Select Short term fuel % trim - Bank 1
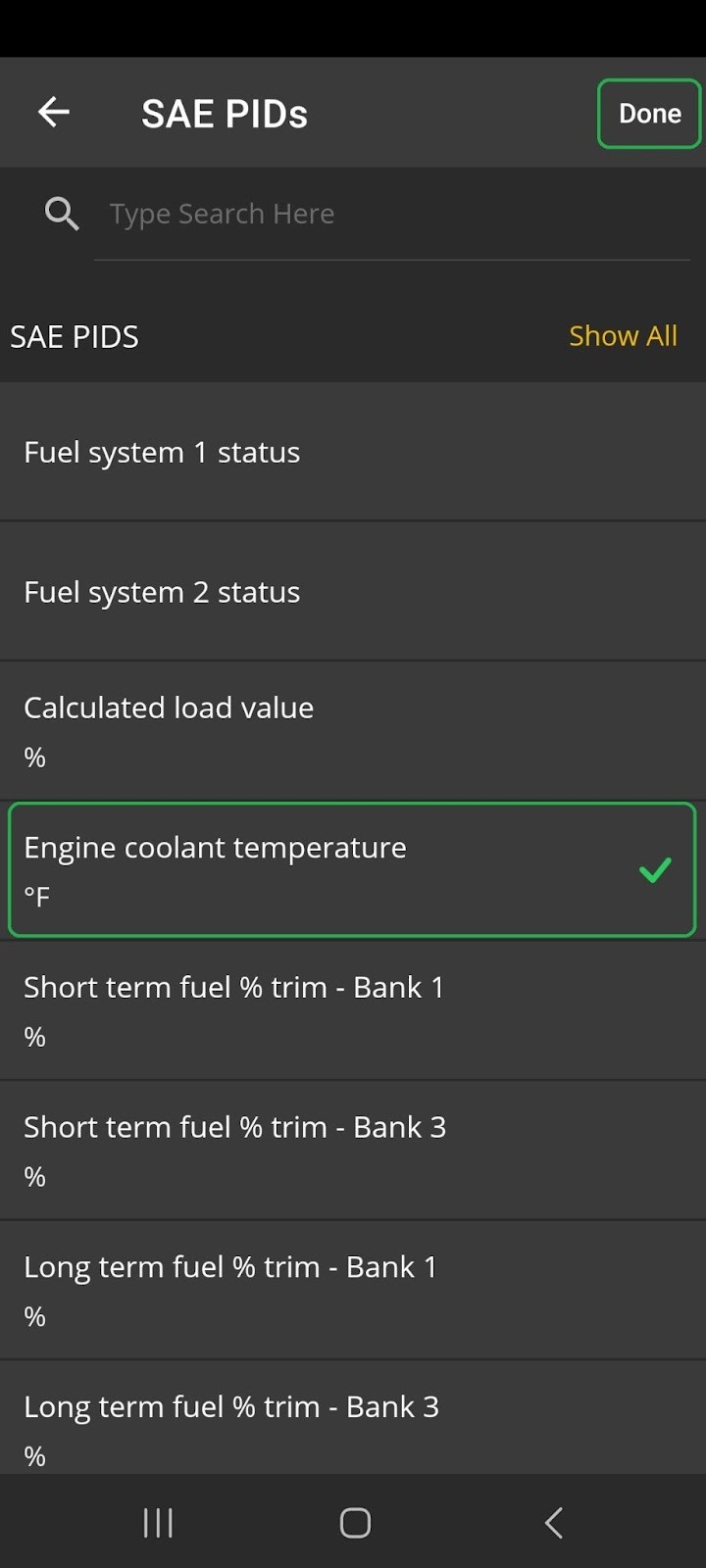 click(353, 1009)
